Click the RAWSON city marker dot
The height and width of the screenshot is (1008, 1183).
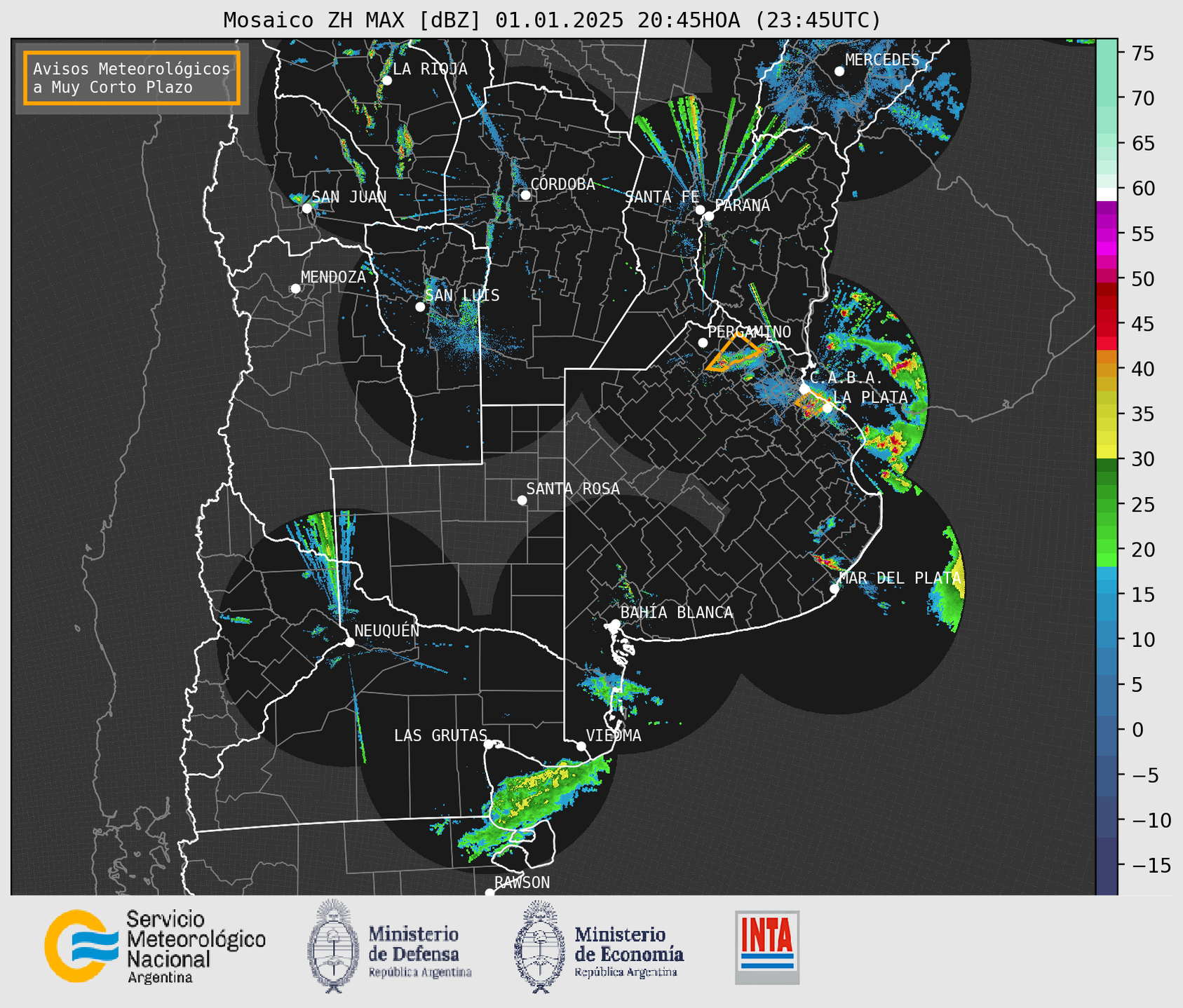coord(489,893)
